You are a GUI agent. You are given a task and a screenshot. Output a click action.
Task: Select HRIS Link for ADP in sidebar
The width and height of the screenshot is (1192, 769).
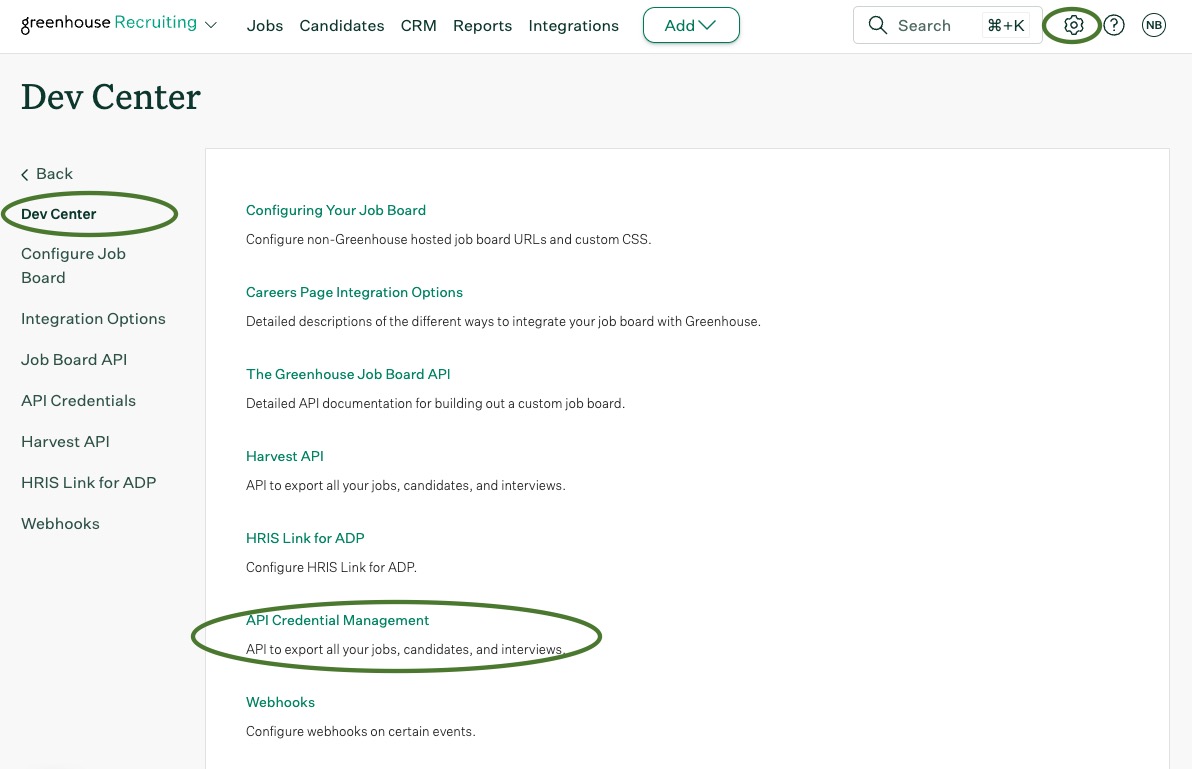pyautogui.click(x=88, y=483)
